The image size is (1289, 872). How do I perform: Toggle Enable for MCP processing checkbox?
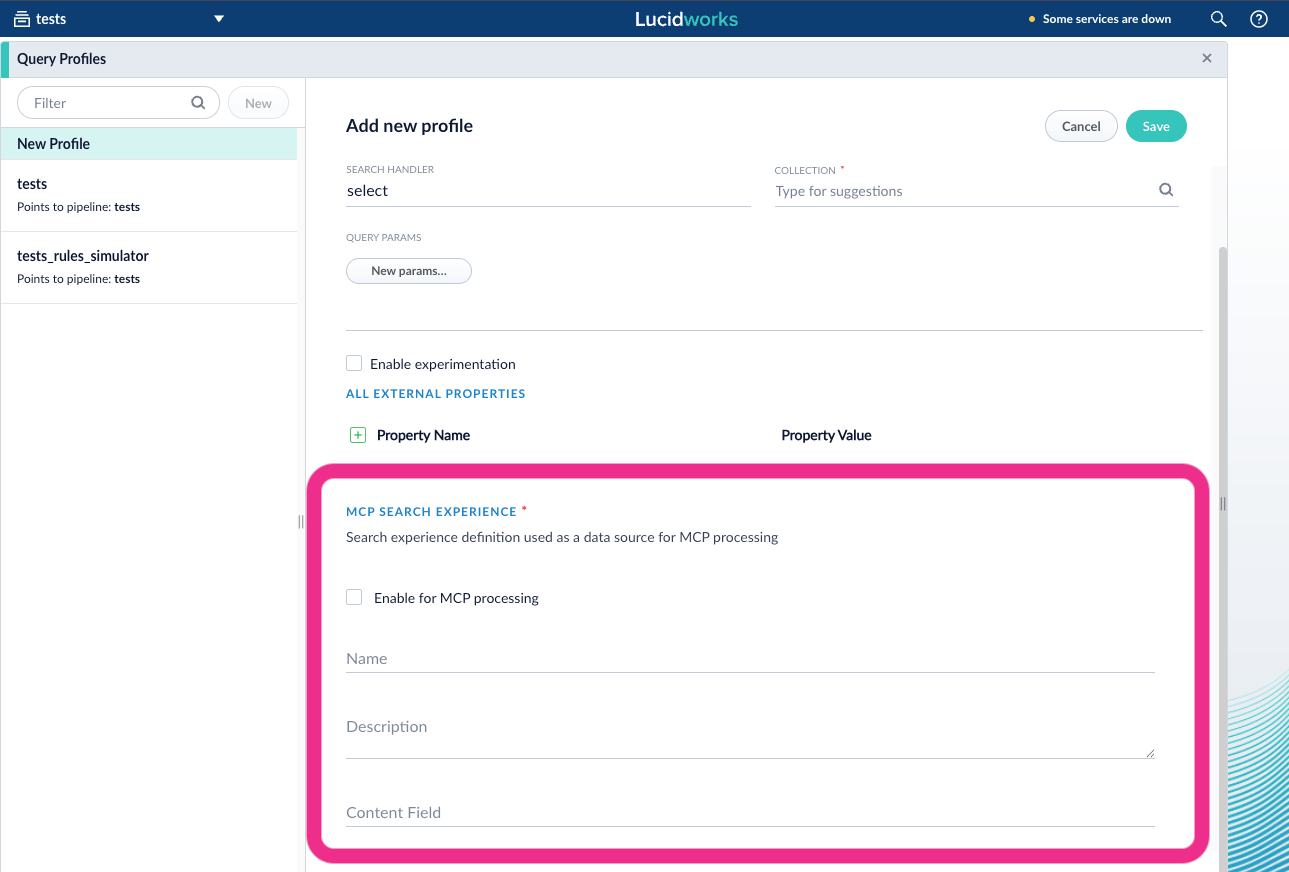(x=354, y=597)
